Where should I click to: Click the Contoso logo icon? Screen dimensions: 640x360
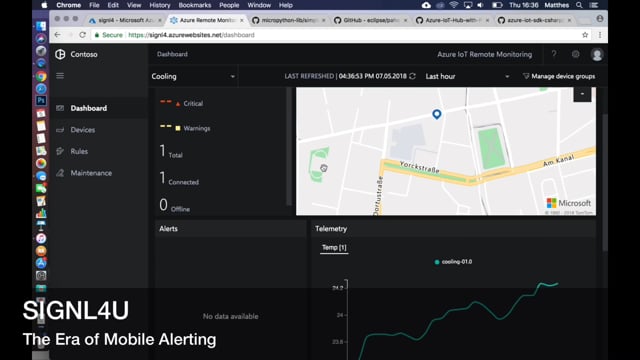(60, 54)
